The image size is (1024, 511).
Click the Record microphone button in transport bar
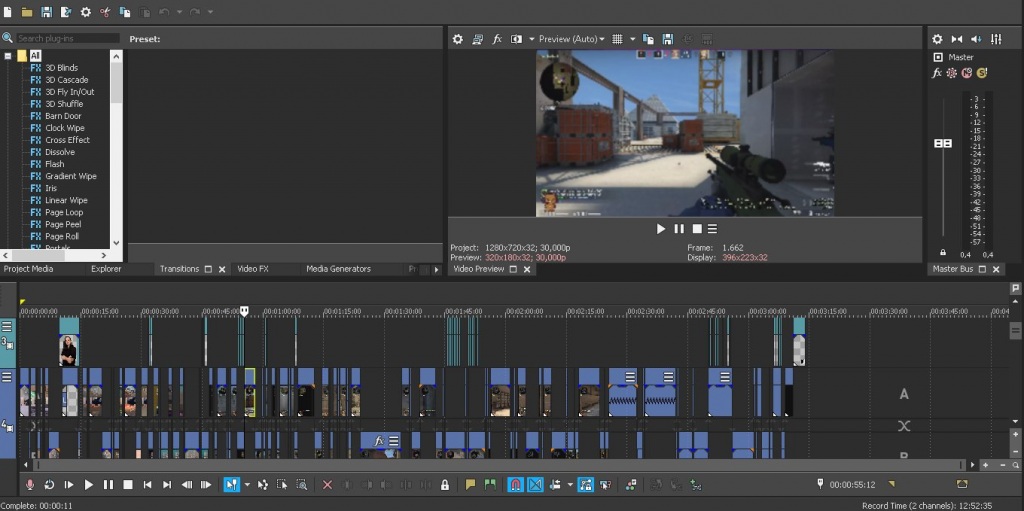coord(29,485)
